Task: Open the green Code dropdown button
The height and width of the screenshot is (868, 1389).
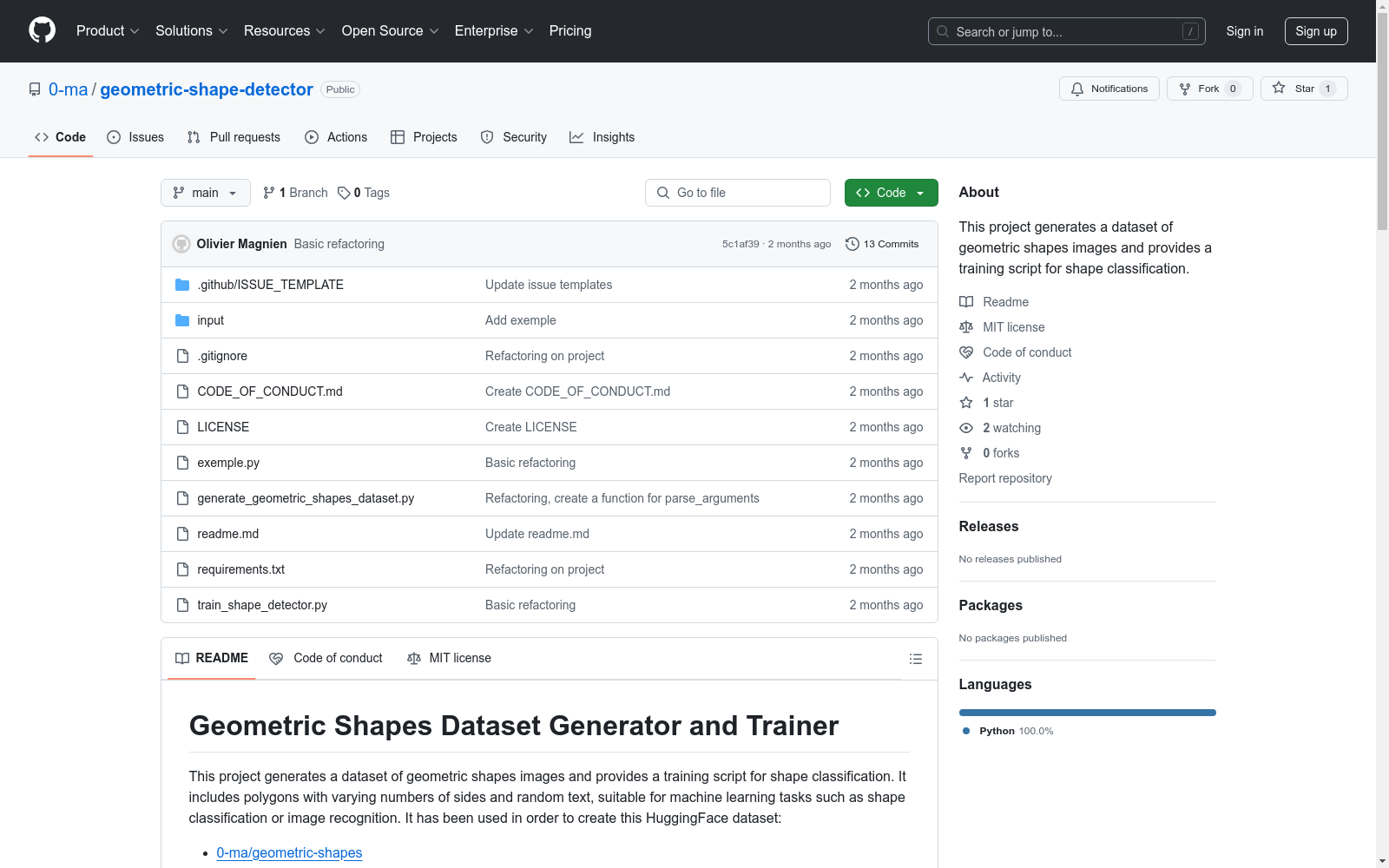Action: [891, 193]
